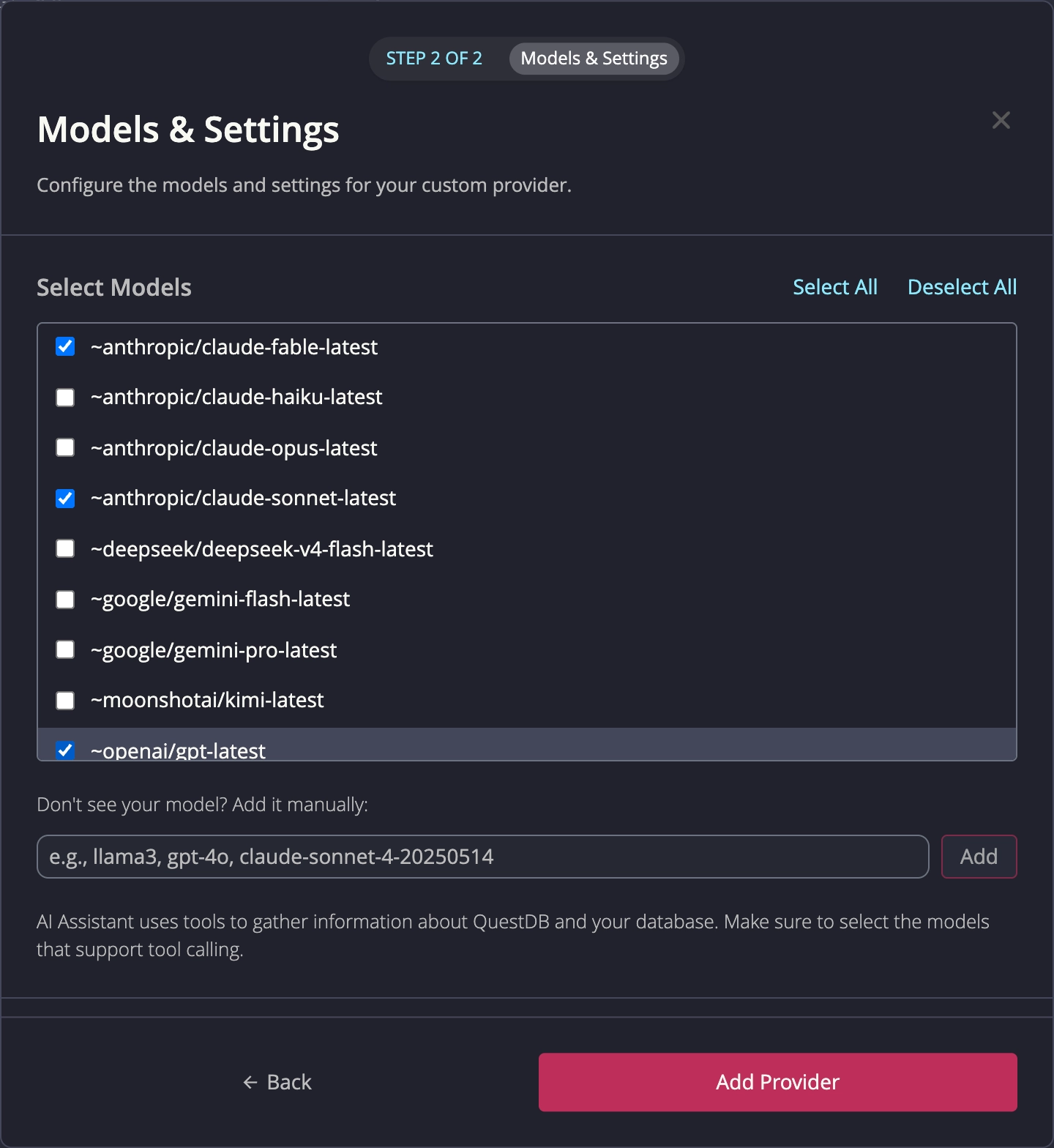Click the ~openai/gpt-latest label
Screen dimensions: 1054x1148
click(178, 750)
